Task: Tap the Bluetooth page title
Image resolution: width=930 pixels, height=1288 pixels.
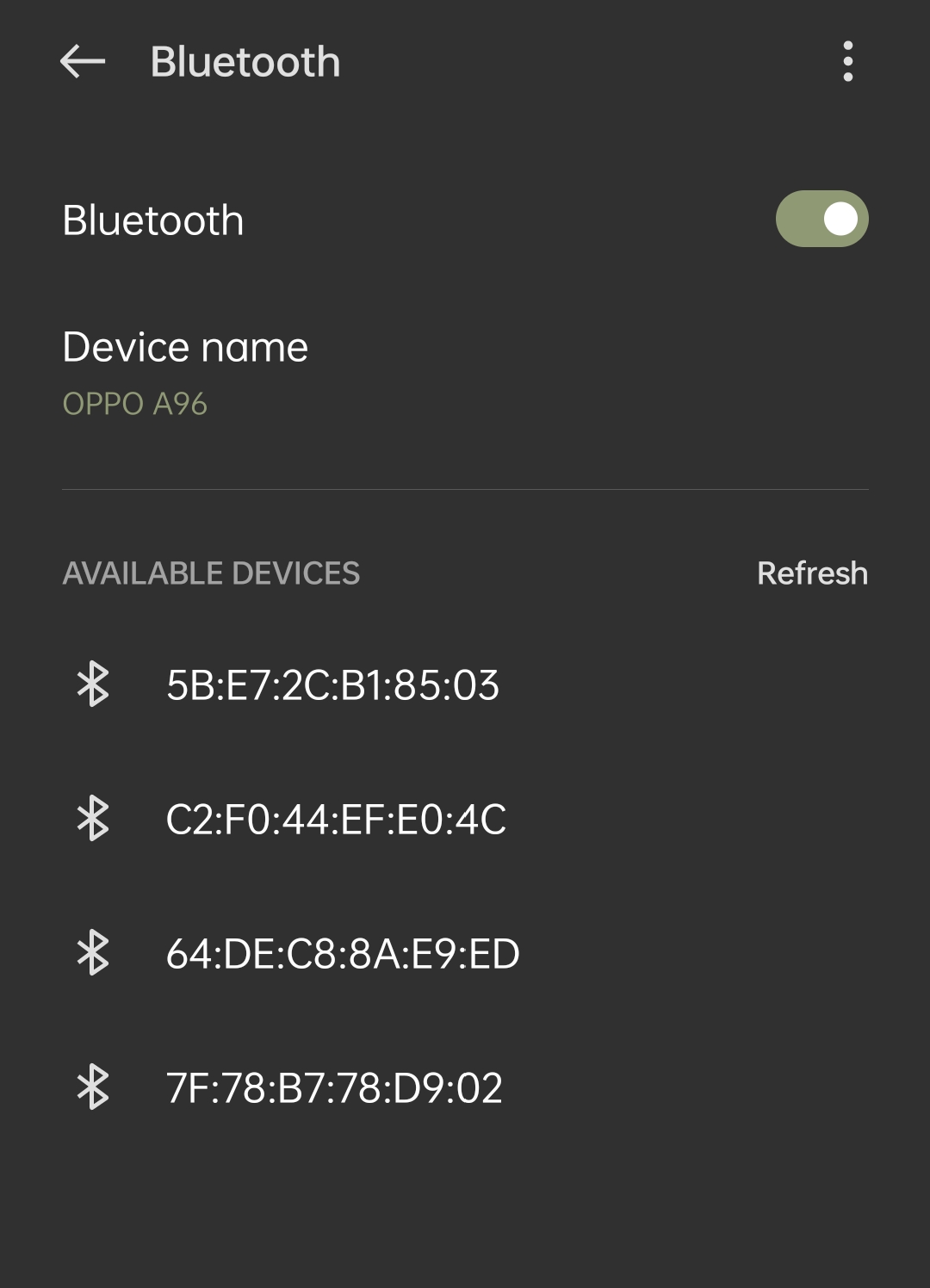Action: (x=245, y=62)
